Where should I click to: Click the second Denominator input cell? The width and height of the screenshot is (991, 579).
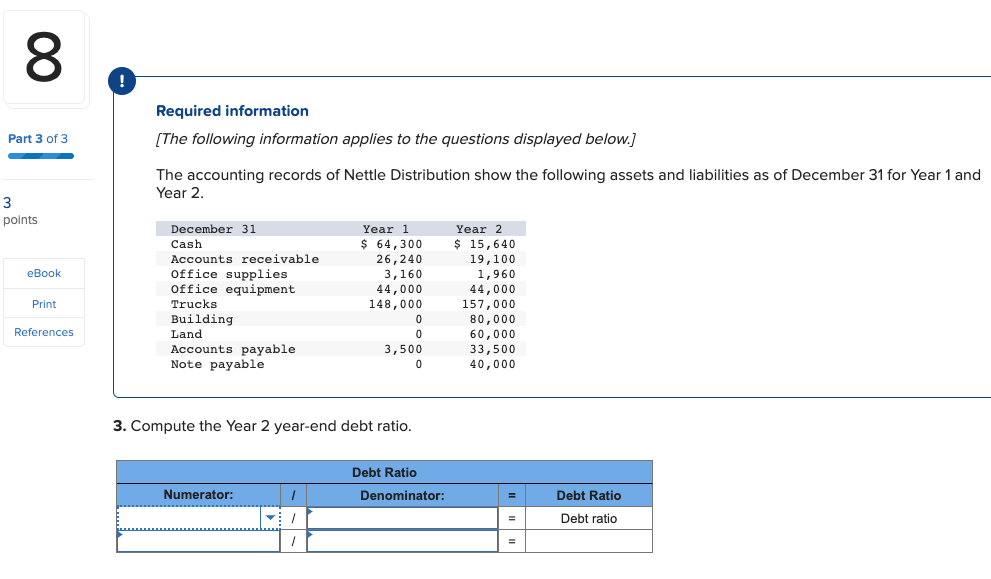pos(402,541)
